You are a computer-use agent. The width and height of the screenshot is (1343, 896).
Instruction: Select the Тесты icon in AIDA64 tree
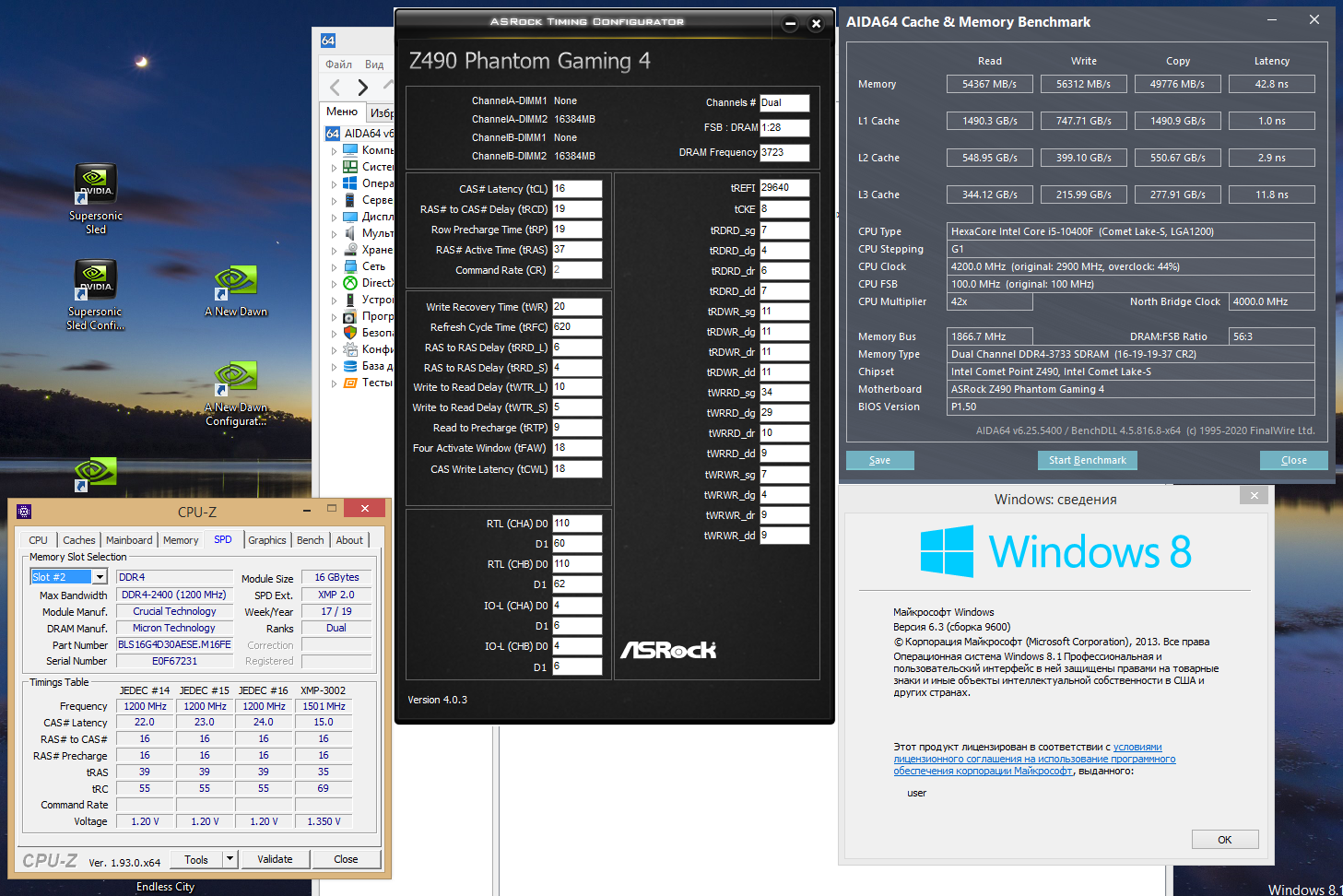point(350,382)
